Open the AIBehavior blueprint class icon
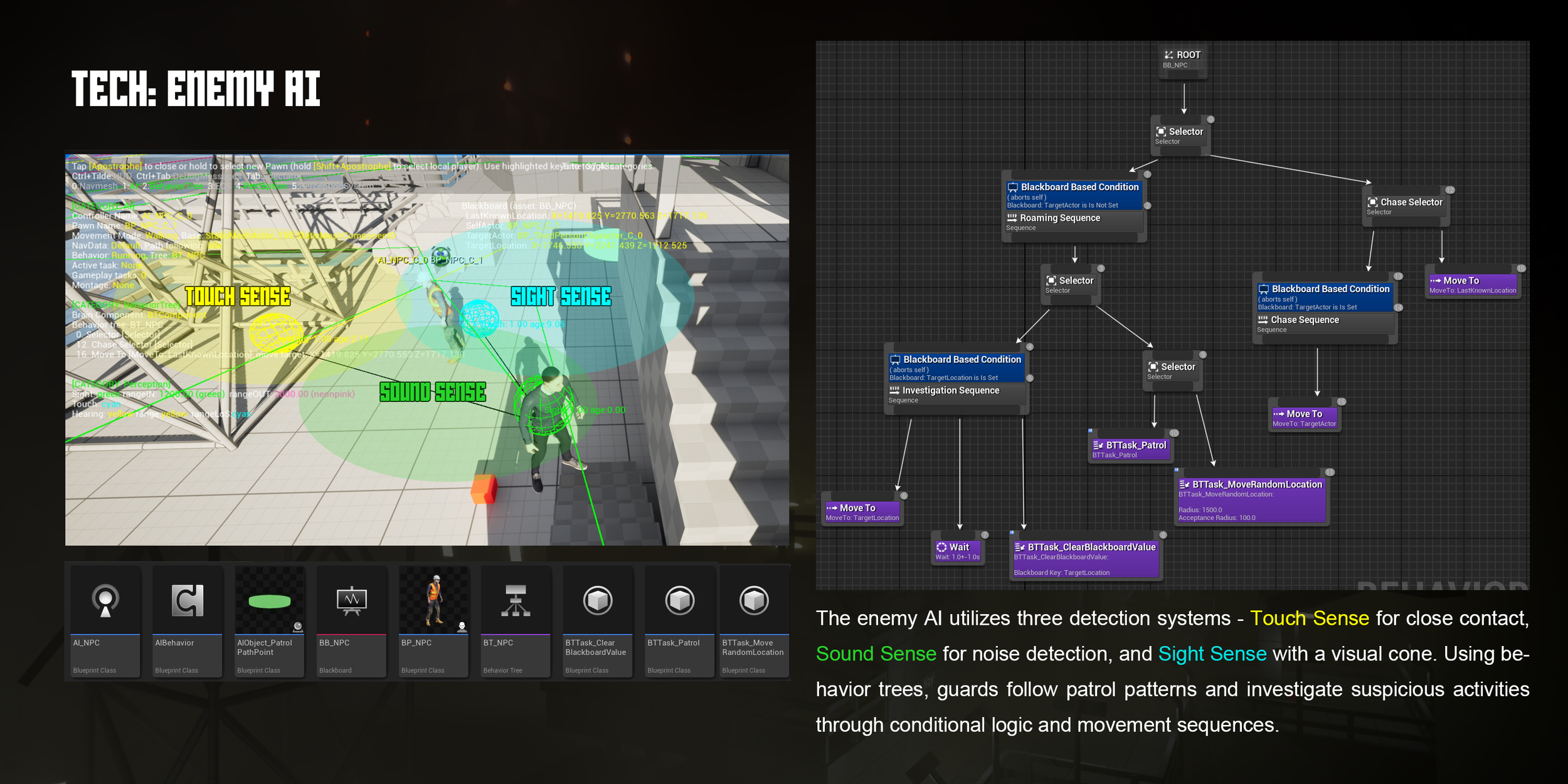1568x784 pixels. click(x=188, y=601)
